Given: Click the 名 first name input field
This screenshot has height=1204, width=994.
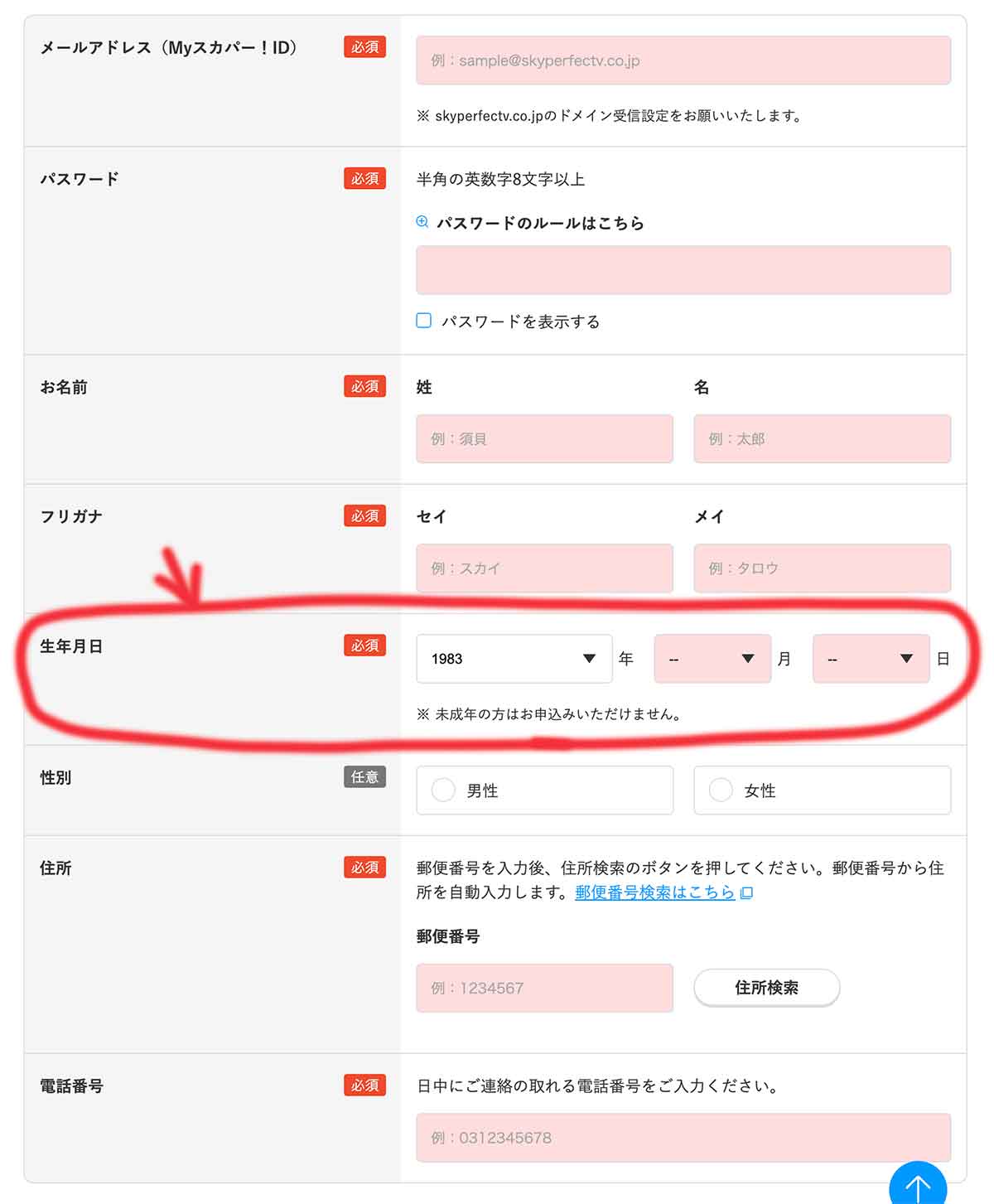Looking at the screenshot, I should [822, 439].
